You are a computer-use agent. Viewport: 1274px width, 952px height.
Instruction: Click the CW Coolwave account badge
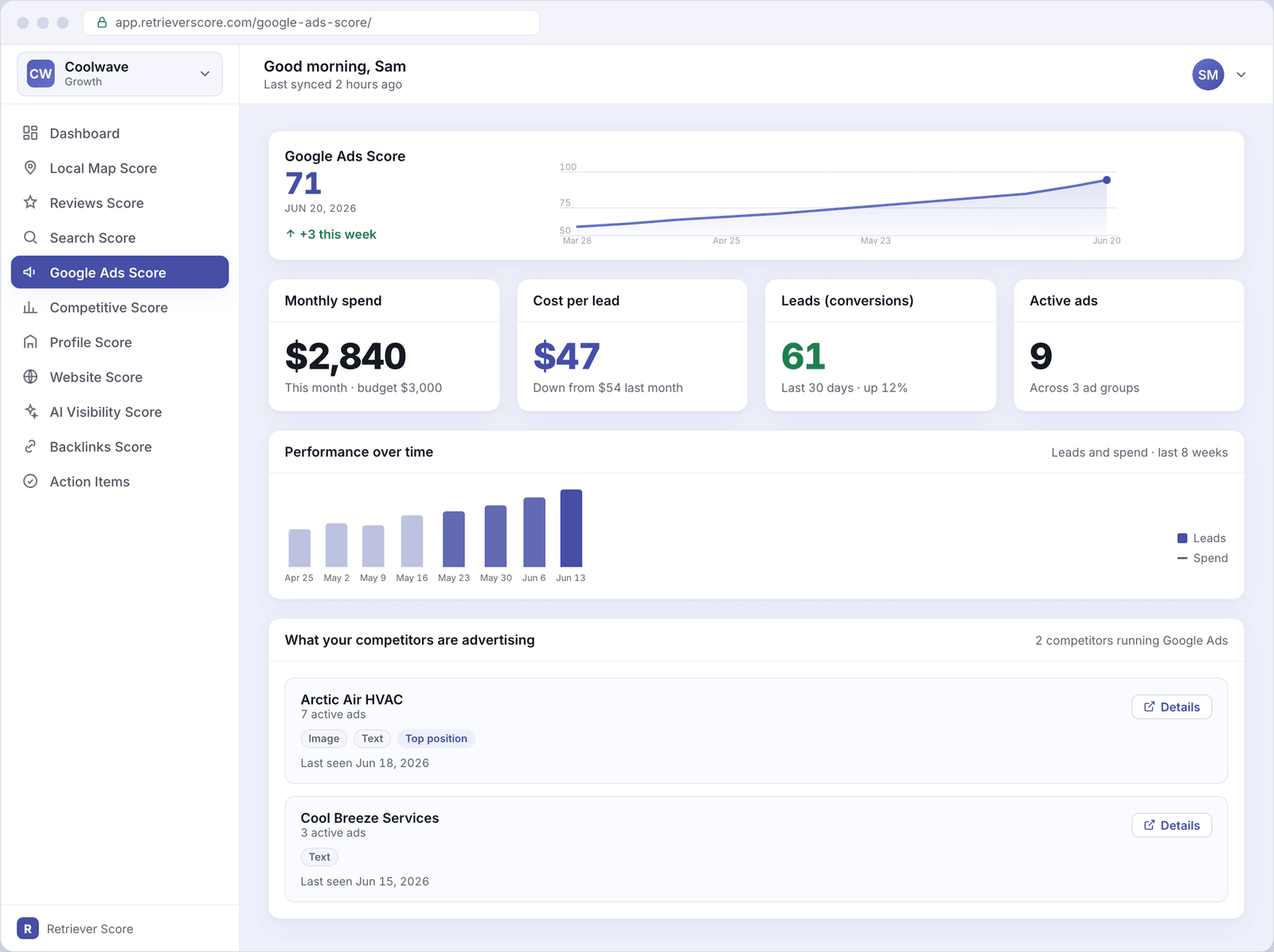tap(41, 74)
